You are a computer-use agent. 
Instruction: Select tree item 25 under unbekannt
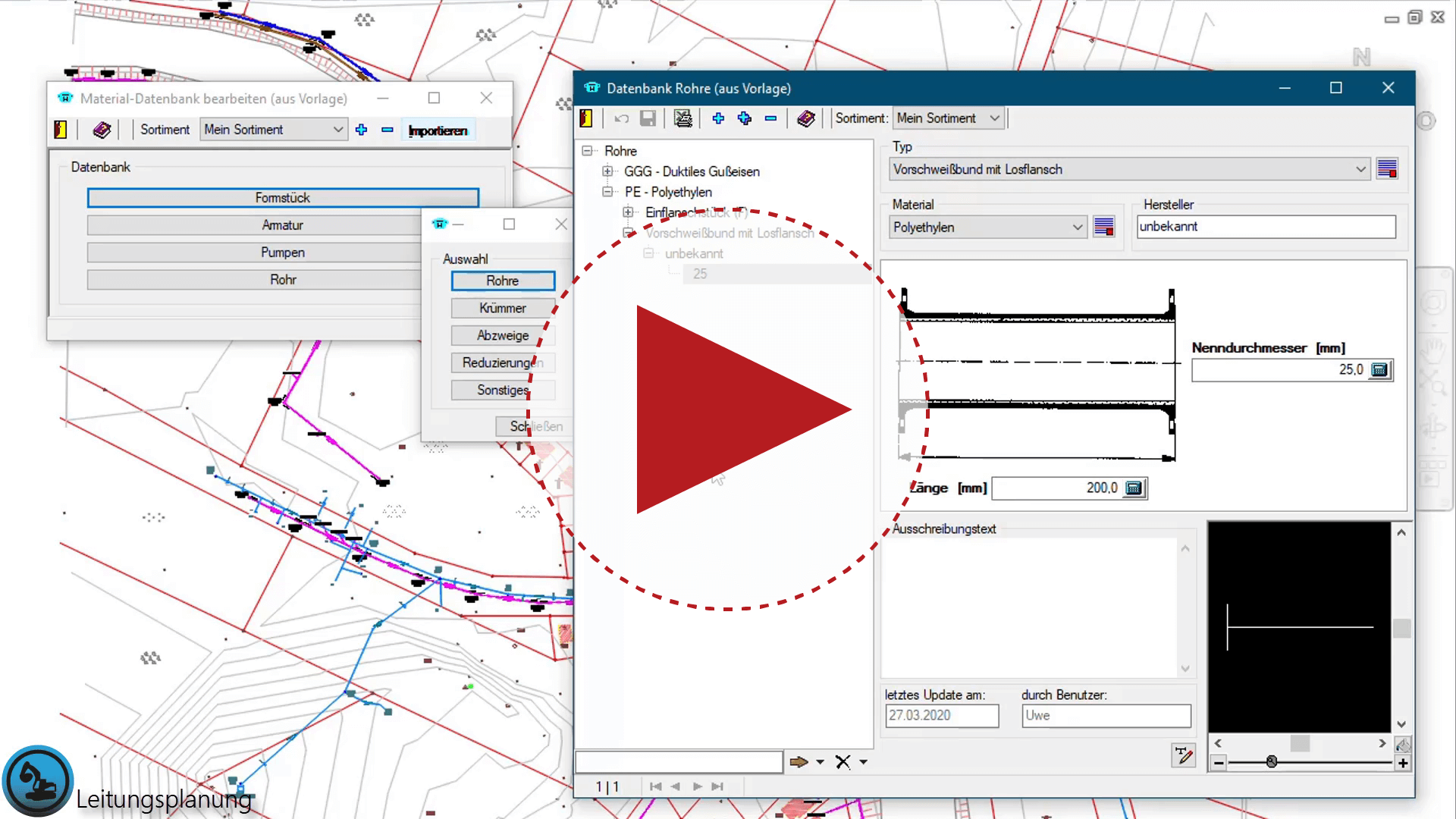point(699,274)
